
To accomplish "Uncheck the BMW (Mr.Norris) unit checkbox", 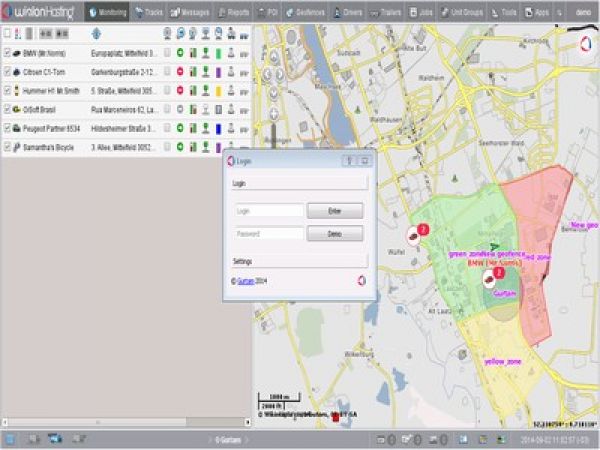I will 8,52.
